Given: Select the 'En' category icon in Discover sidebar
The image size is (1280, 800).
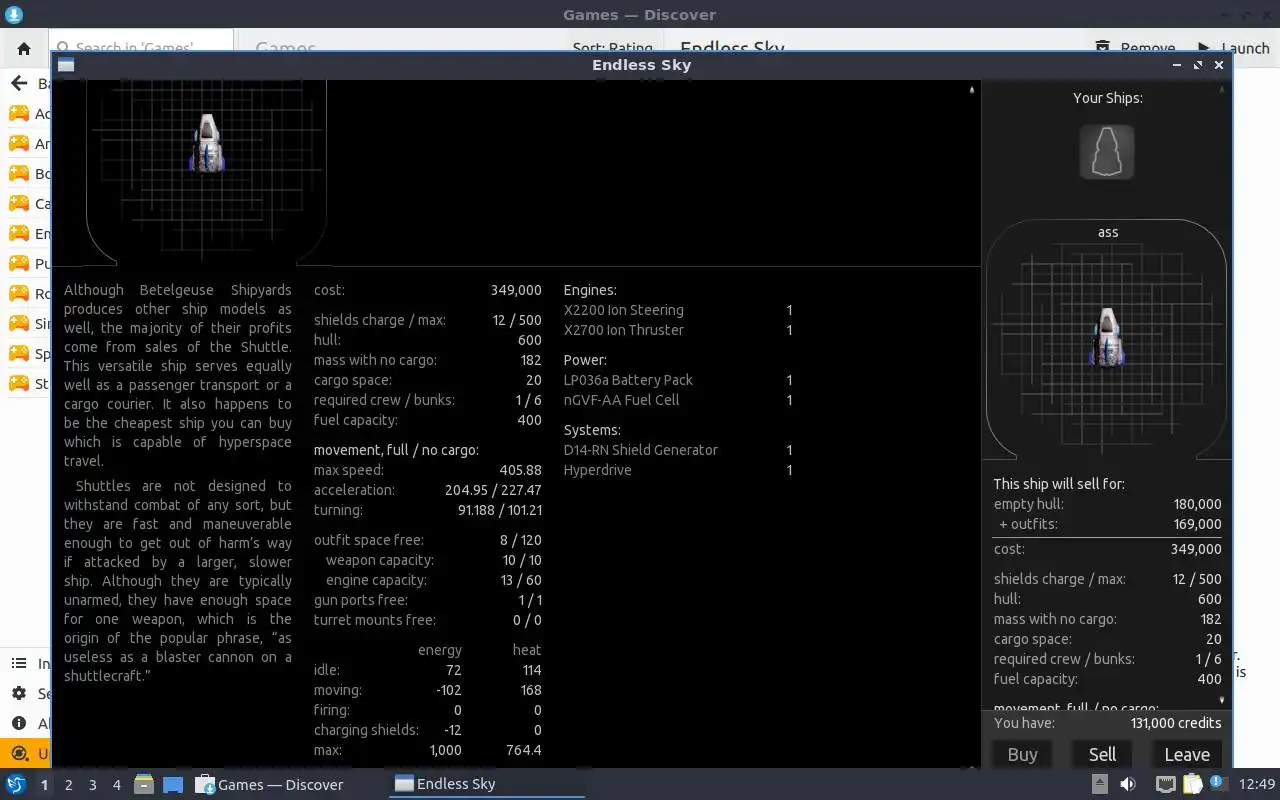Looking at the screenshot, I should click(x=19, y=233).
